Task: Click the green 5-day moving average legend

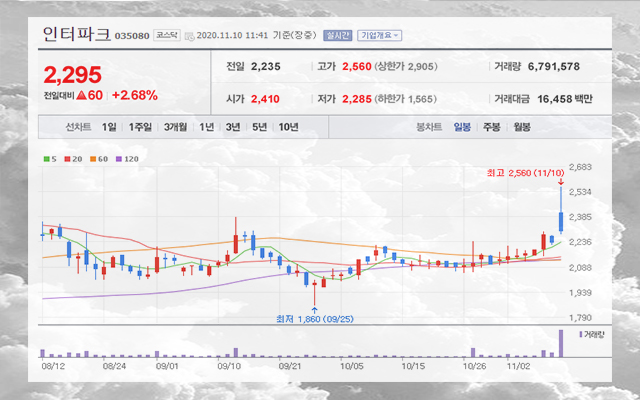Action: tap(50, 159)
